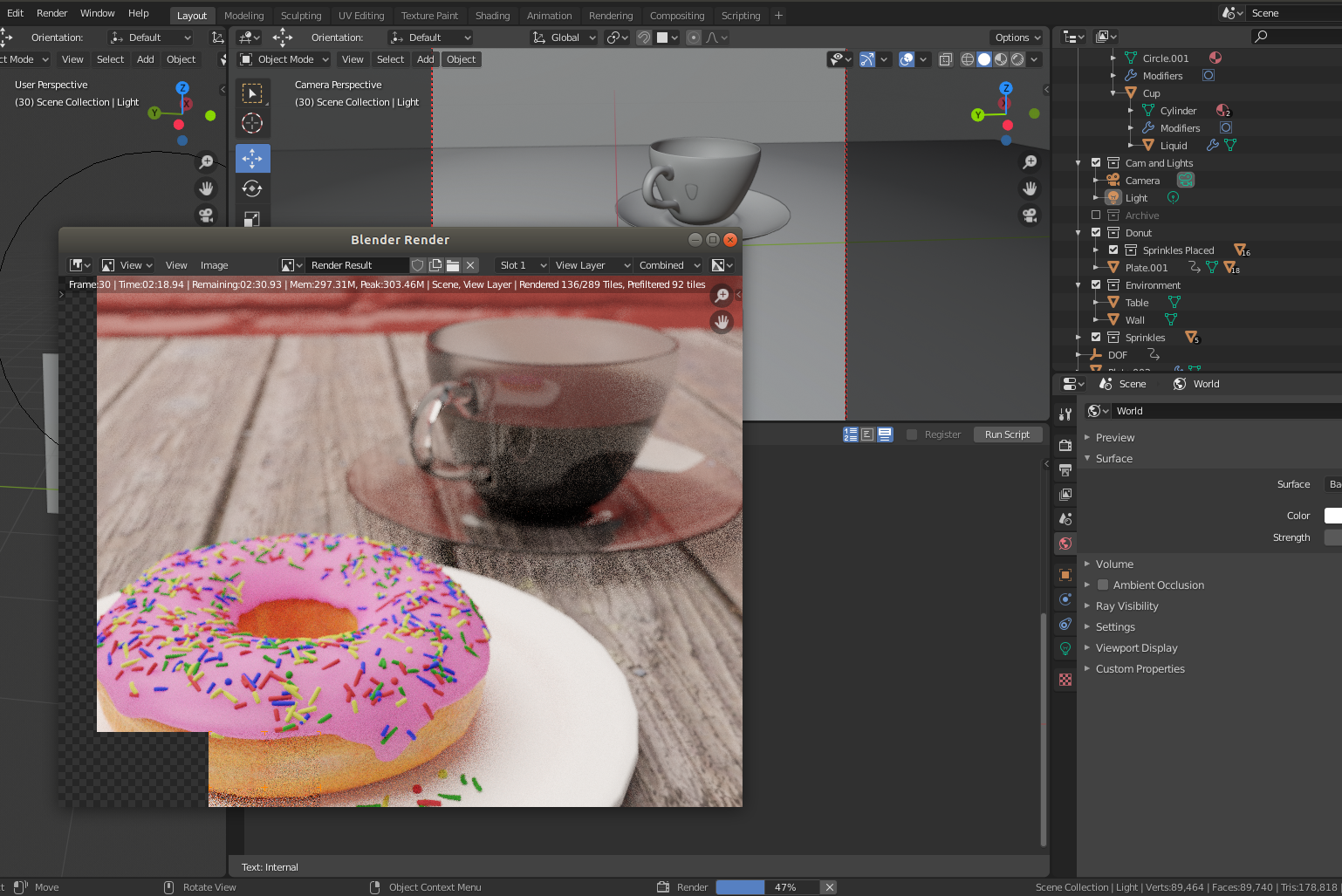Toggle snapping magnet in viewport header

pos(644,38)
